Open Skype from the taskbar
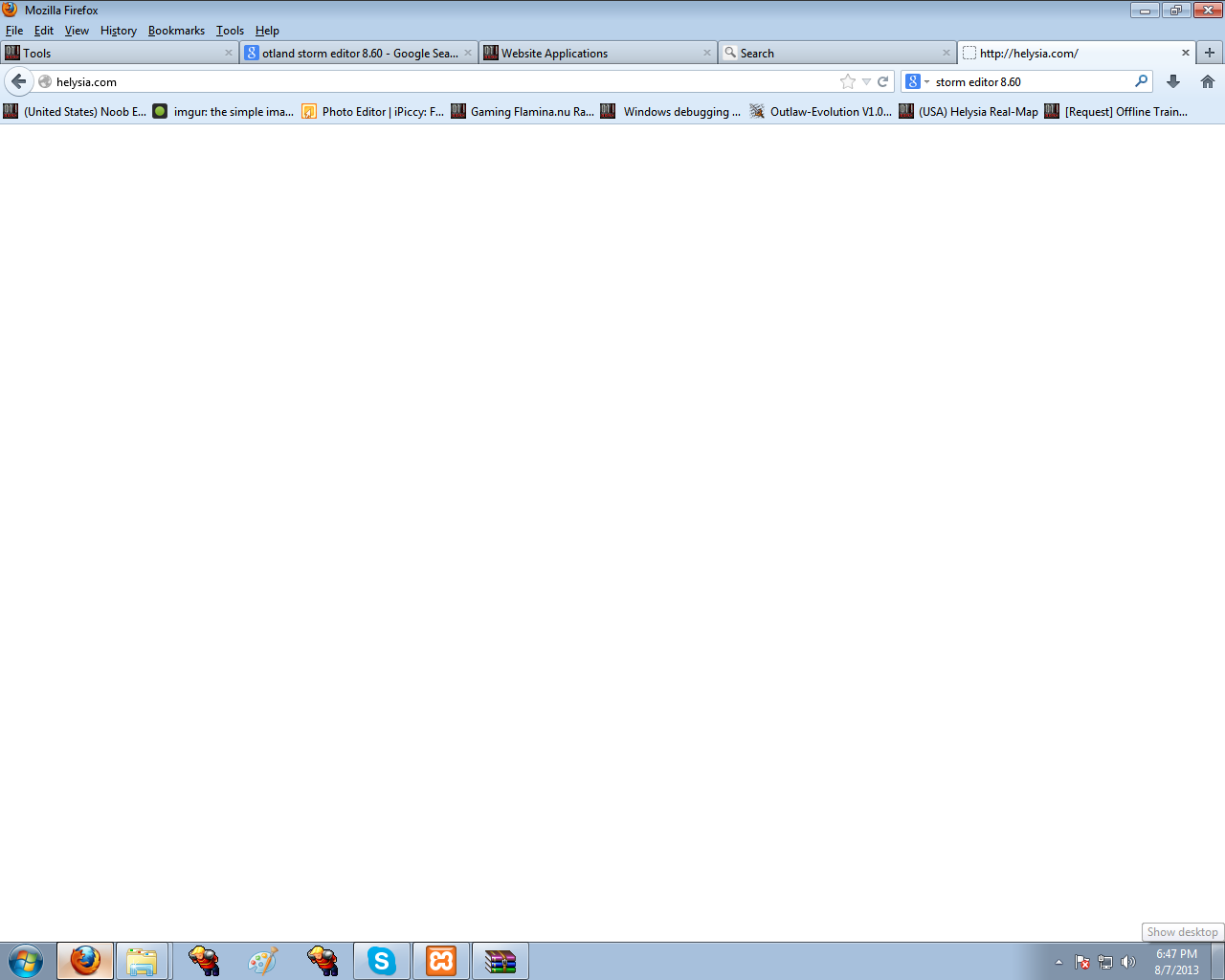Screen dimensions: 1225x980 click(x=382, y=961)
